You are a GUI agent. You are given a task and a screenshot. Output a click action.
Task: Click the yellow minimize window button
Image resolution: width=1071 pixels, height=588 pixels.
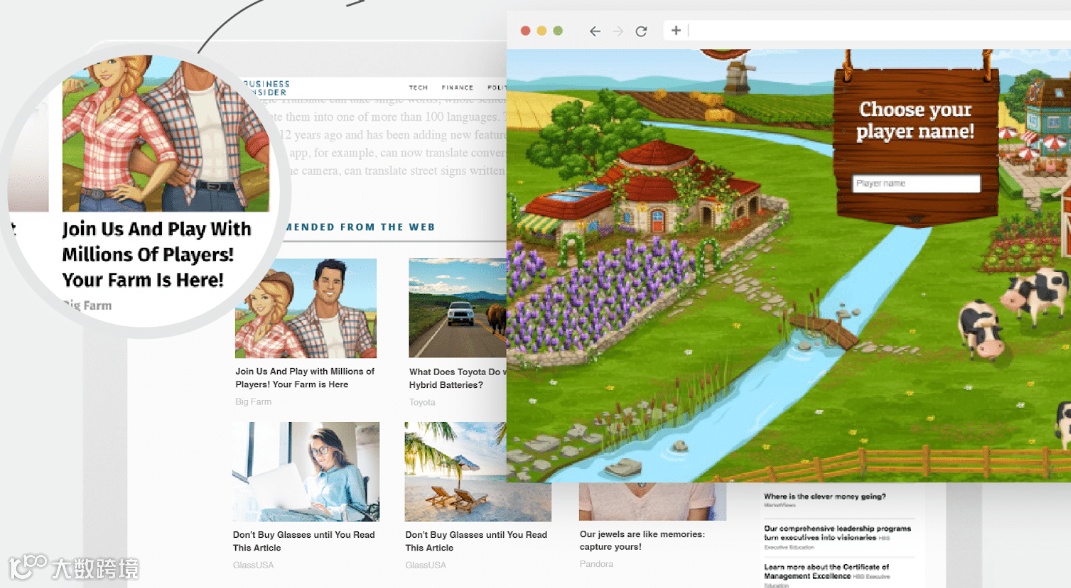542,31
